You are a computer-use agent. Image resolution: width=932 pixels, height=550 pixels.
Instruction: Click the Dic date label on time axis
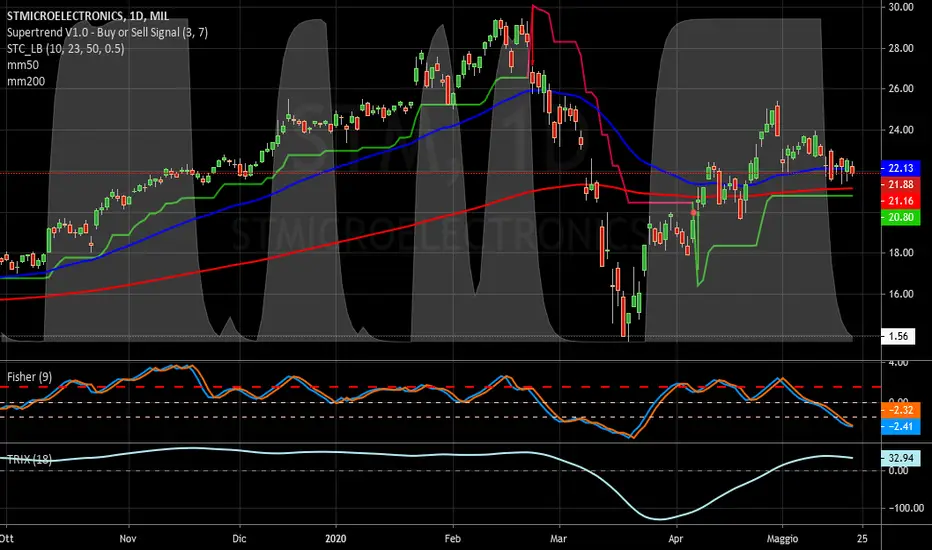click(x=239, y=539)
